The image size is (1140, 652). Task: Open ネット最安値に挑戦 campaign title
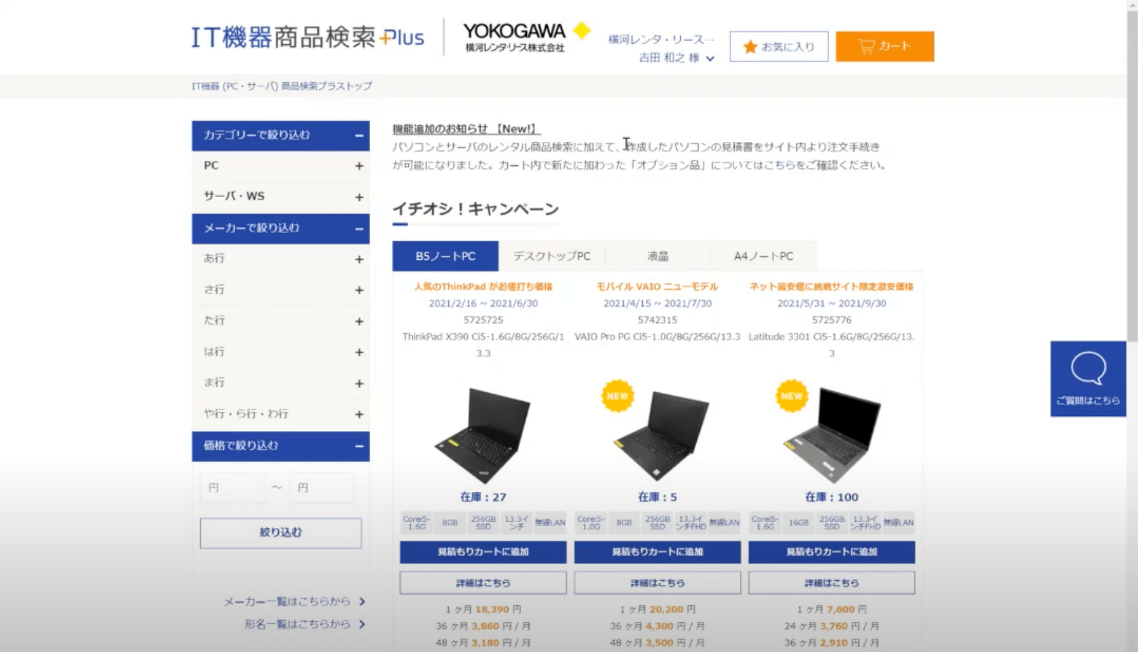[x=832, y=286]
